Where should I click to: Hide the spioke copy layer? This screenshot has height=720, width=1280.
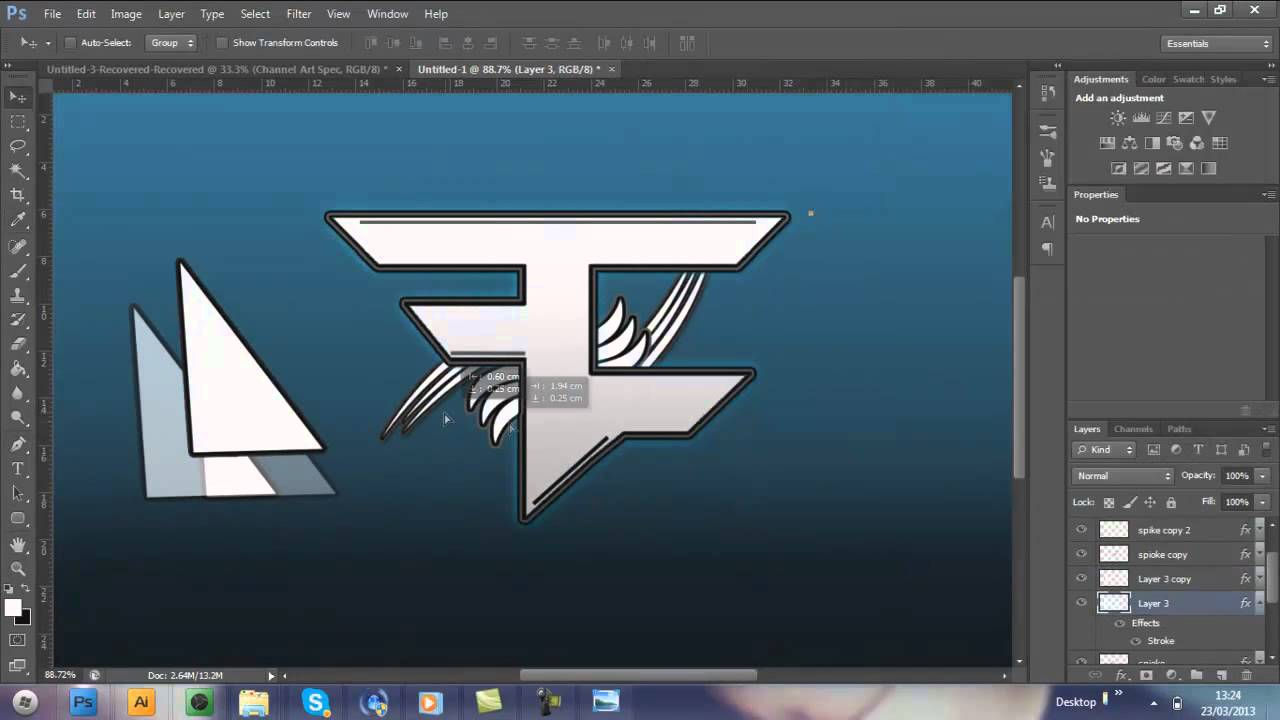click(x=1081, y=554)
